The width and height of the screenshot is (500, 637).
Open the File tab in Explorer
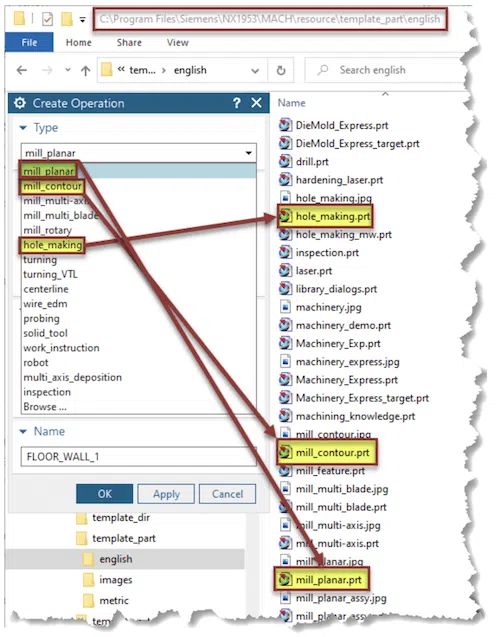click(x=29, y=42)
